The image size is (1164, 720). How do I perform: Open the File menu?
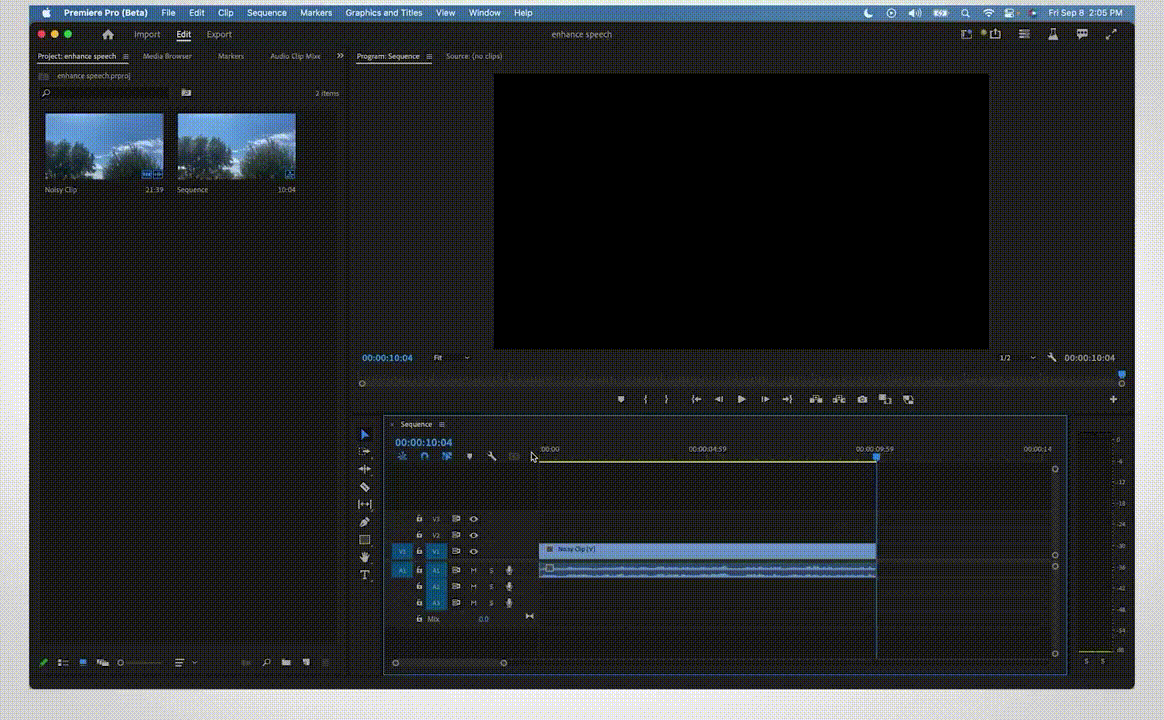(169, 13)
